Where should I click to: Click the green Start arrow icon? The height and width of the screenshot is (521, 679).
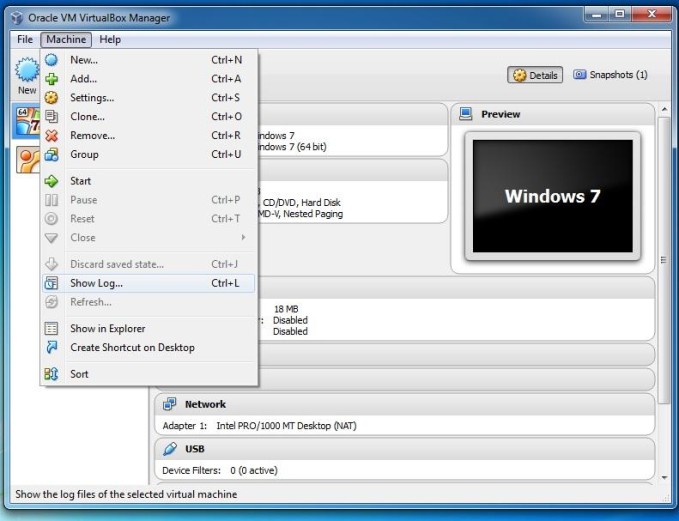coord(52,181)
